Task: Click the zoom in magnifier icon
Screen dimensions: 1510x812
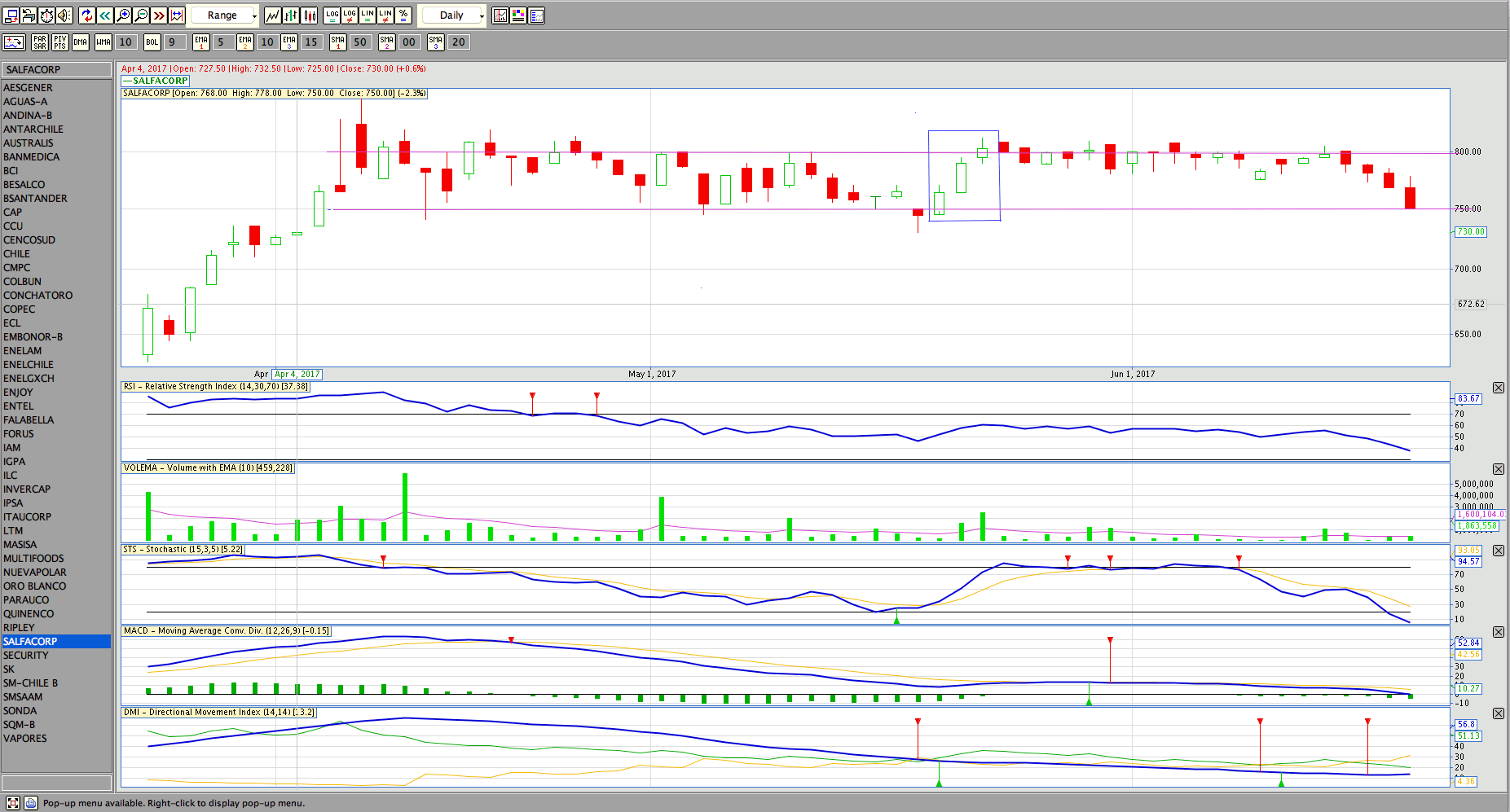Action: click(x=123, y=15)
